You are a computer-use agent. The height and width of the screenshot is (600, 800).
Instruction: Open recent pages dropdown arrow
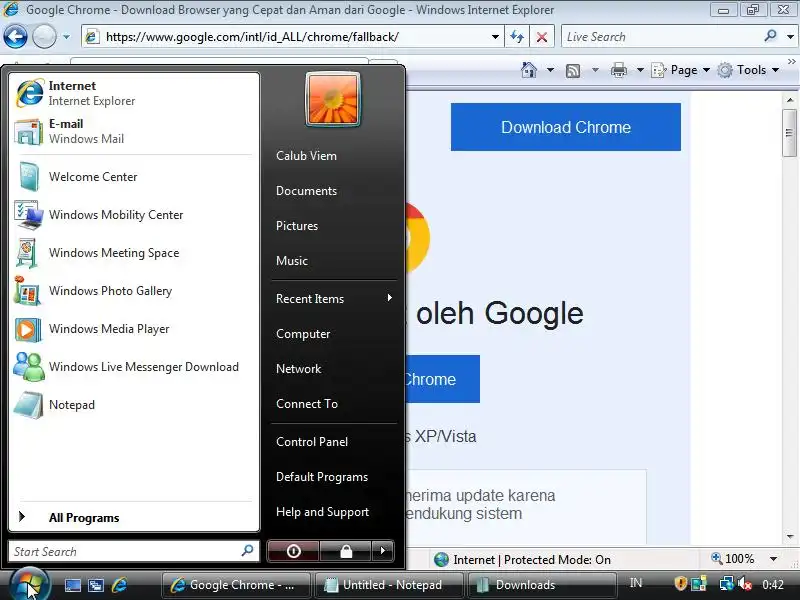click(66, 37)
